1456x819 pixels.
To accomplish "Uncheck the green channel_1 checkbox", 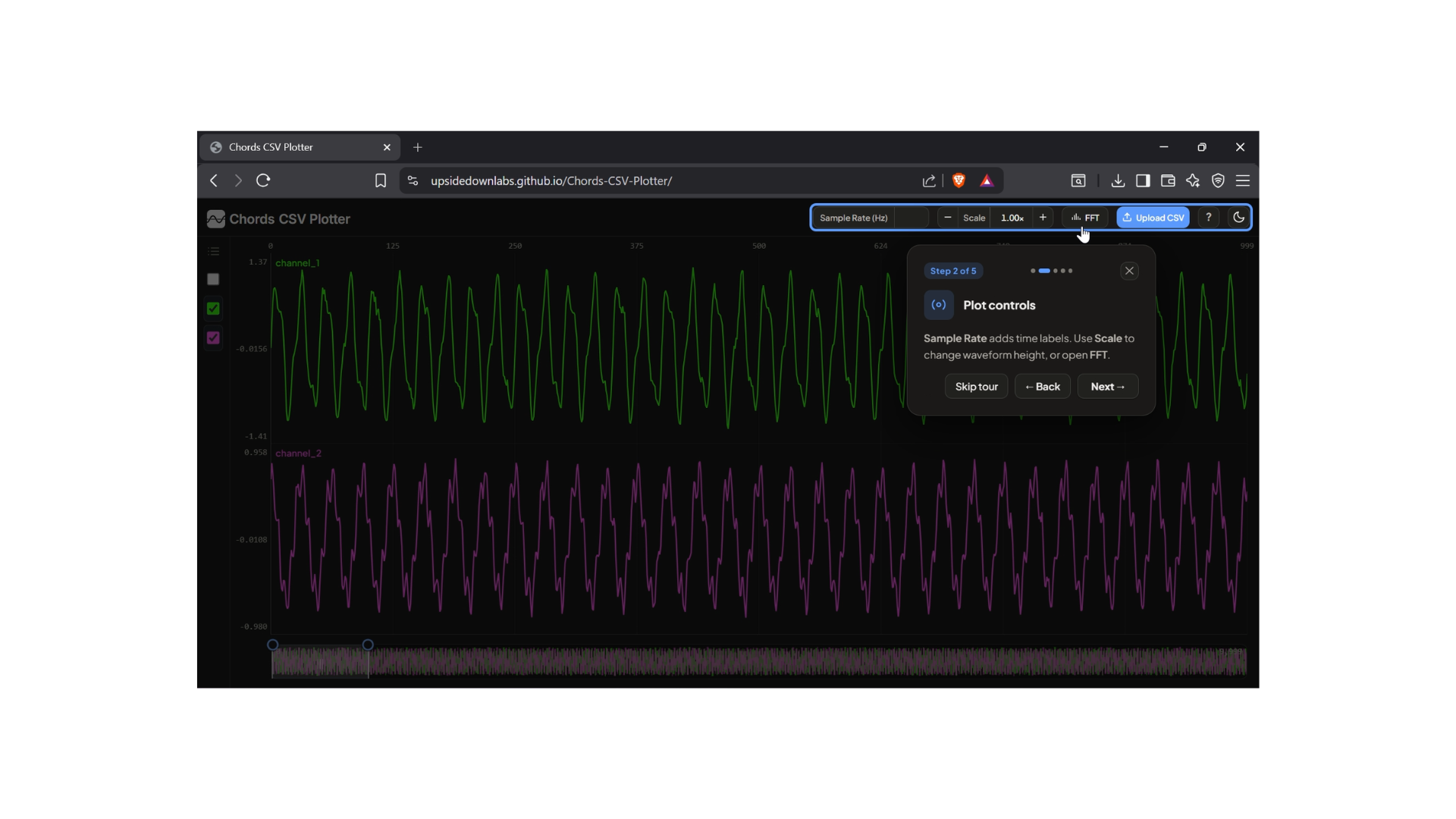I will 213,309.
